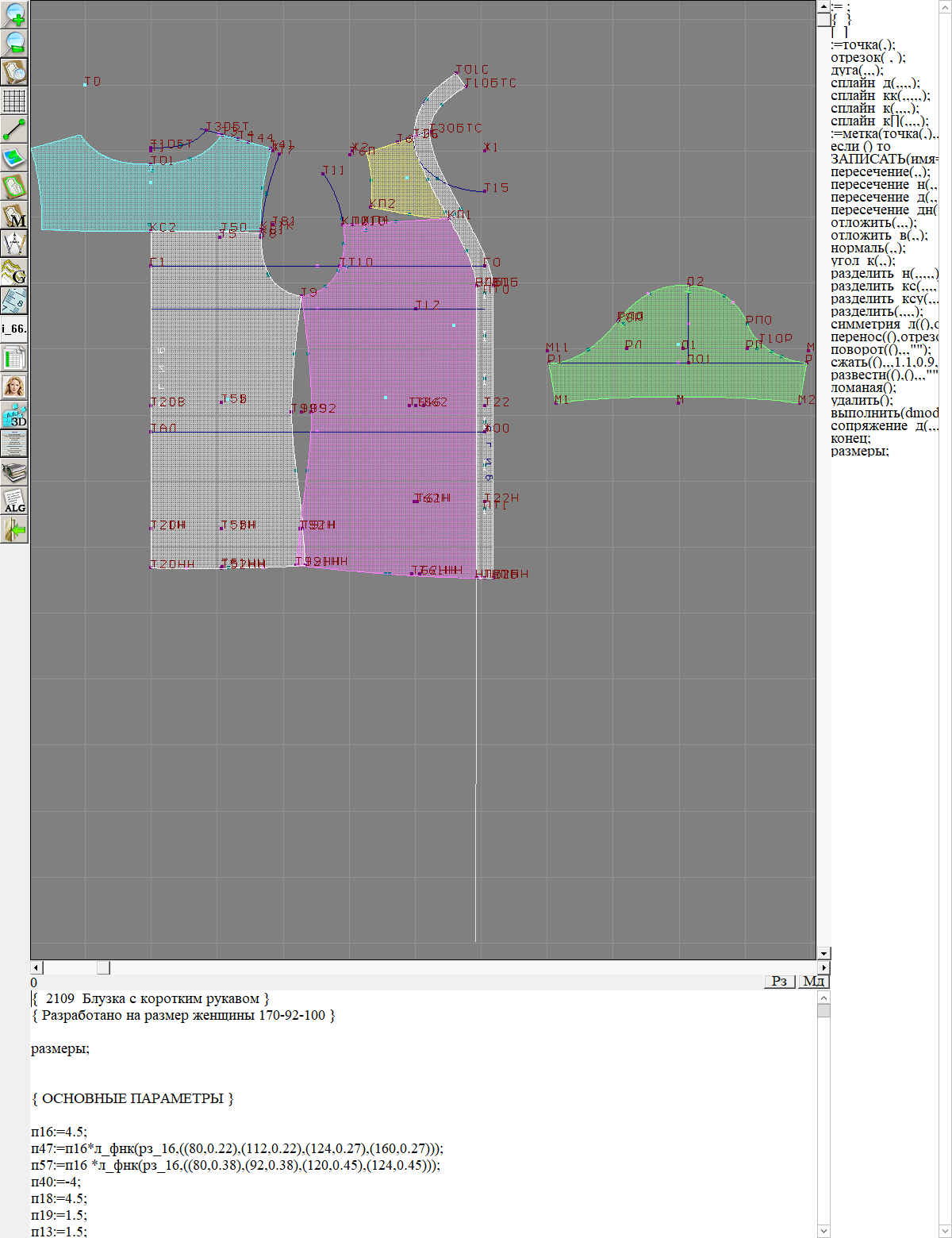952x1238 pixels.
Task: Click the zoom out magnifier icon
Action: coord(14,43)
